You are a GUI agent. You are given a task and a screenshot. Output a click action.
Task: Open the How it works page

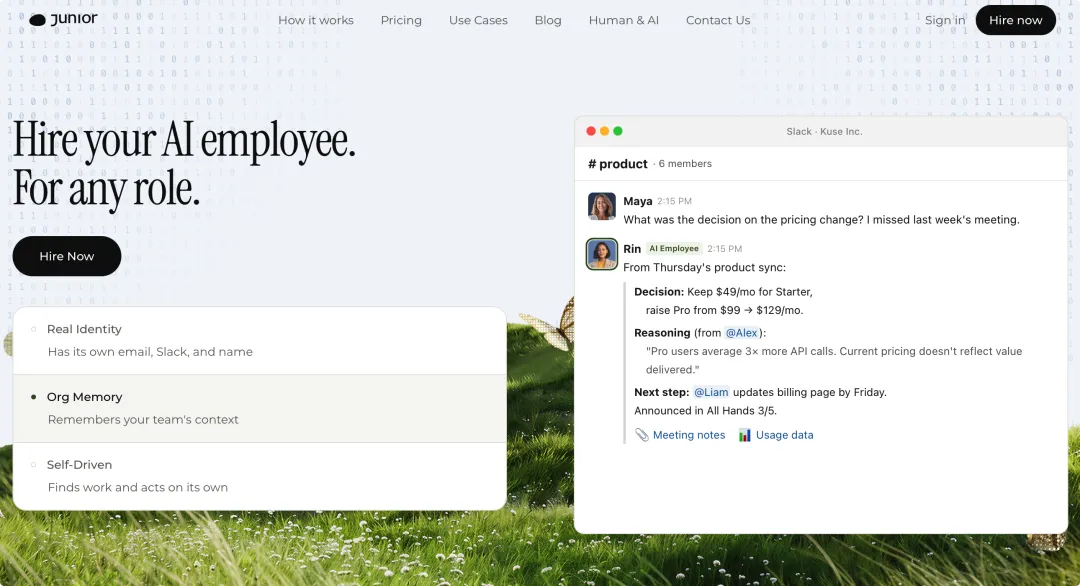click(x=316, y=20)
